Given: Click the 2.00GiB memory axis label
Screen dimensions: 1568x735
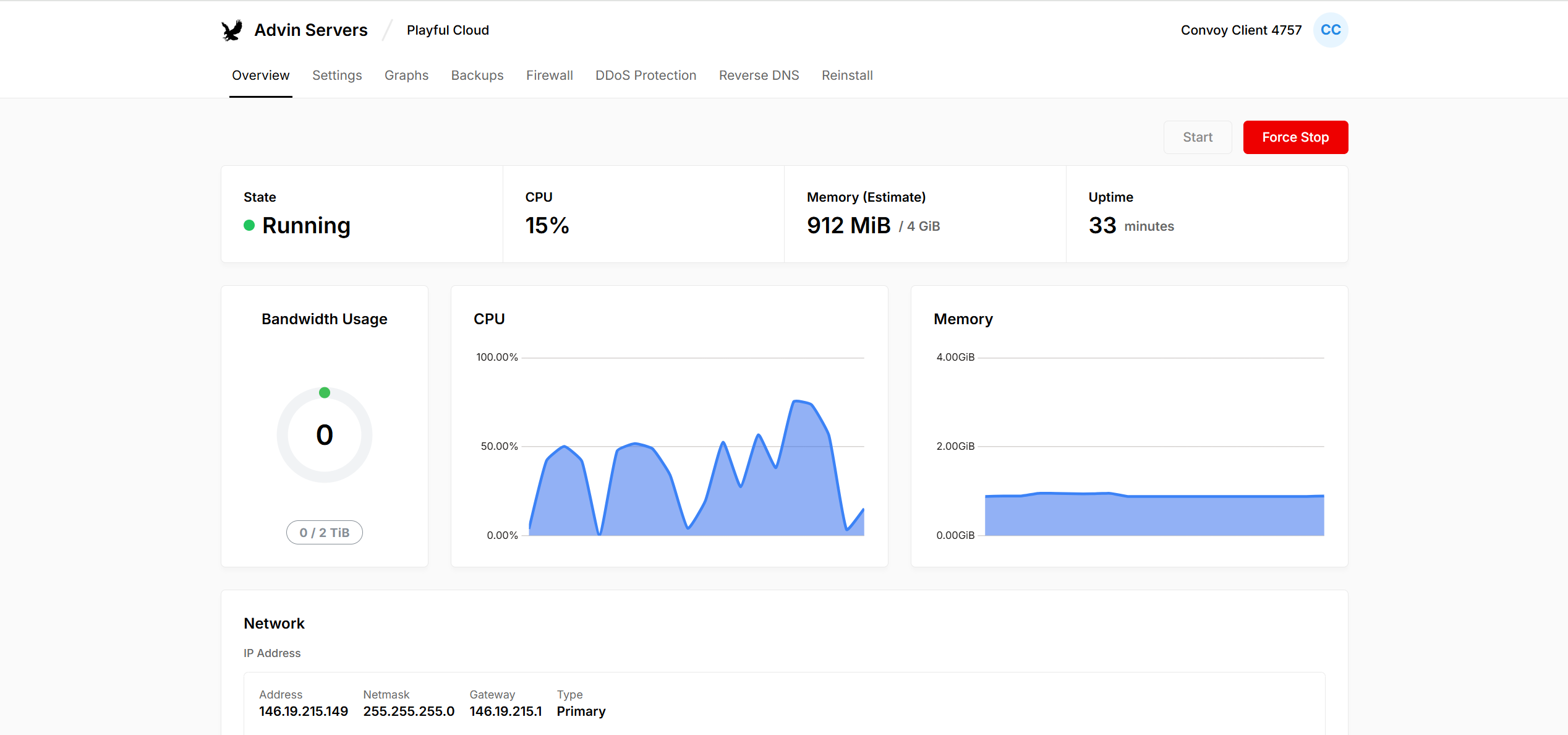Looking at the screenshot, I should (955, 446).
